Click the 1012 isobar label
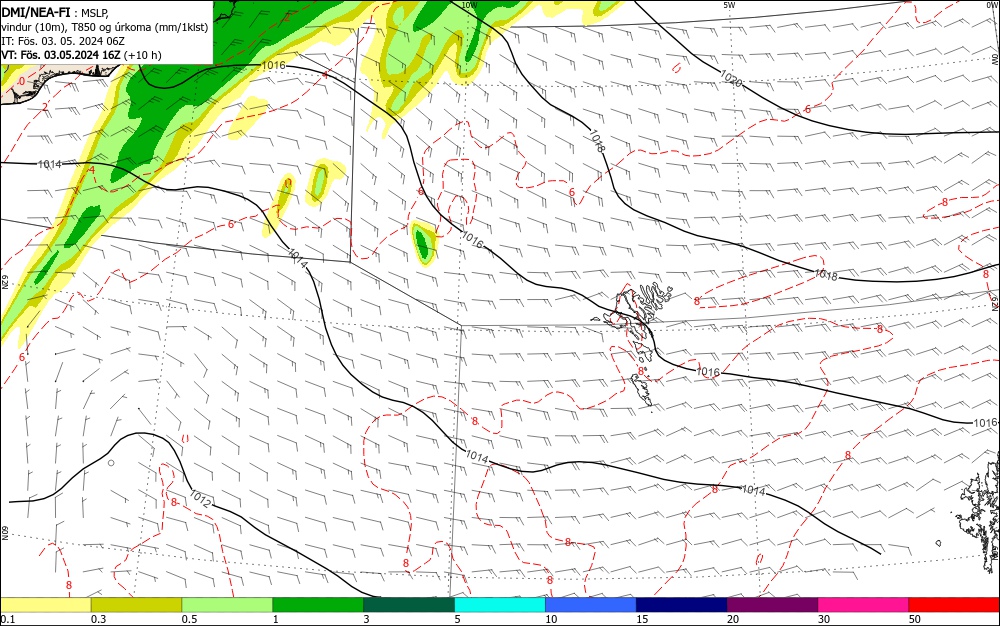The image size is (1000, 626). pos(200,499)
